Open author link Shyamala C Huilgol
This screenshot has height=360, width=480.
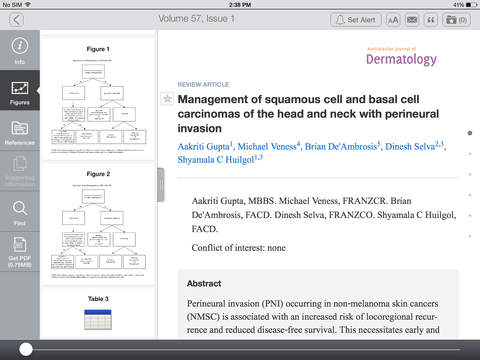(220, 160)
